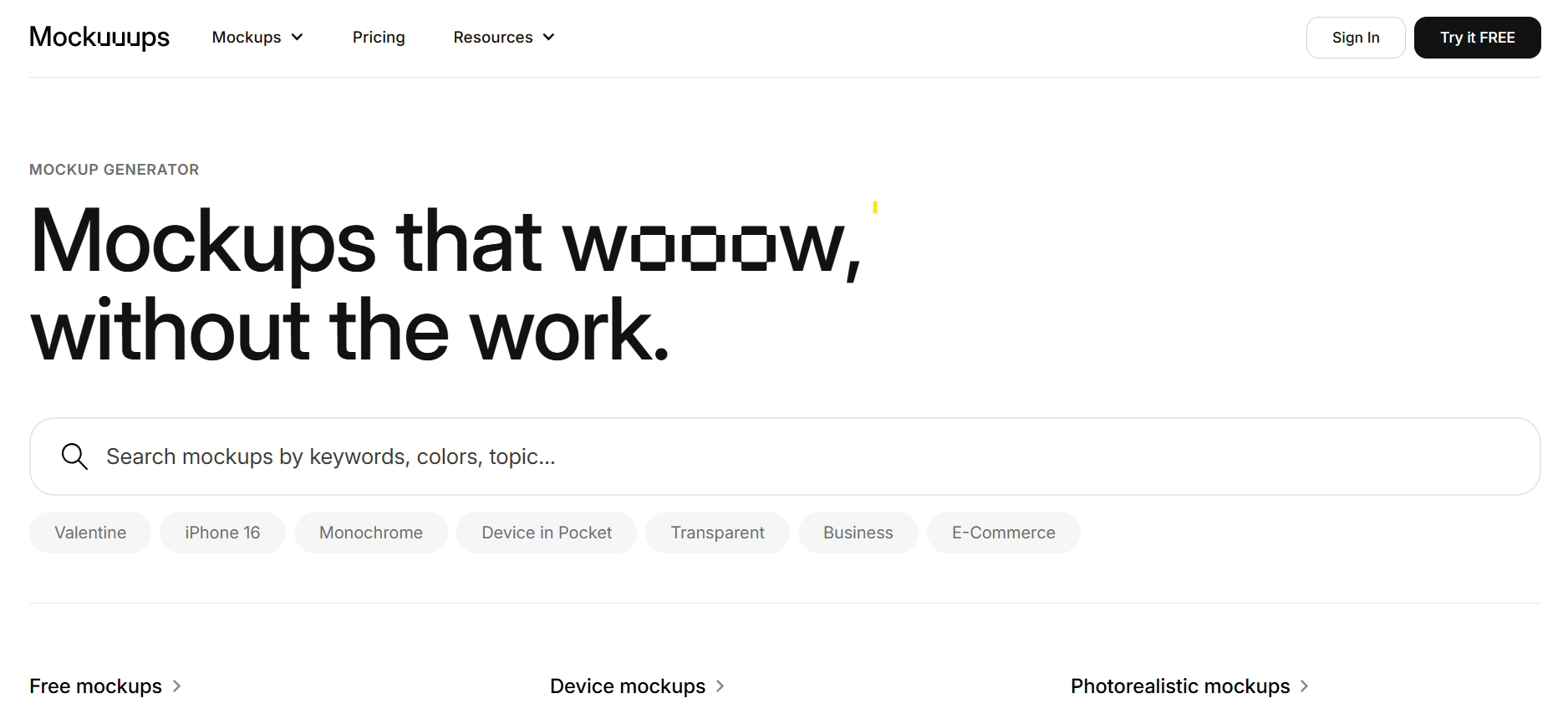Choose the Monochrome tag chip
Image resolution: width=1568 pixels, height=719 pixels.
[371, 533]
